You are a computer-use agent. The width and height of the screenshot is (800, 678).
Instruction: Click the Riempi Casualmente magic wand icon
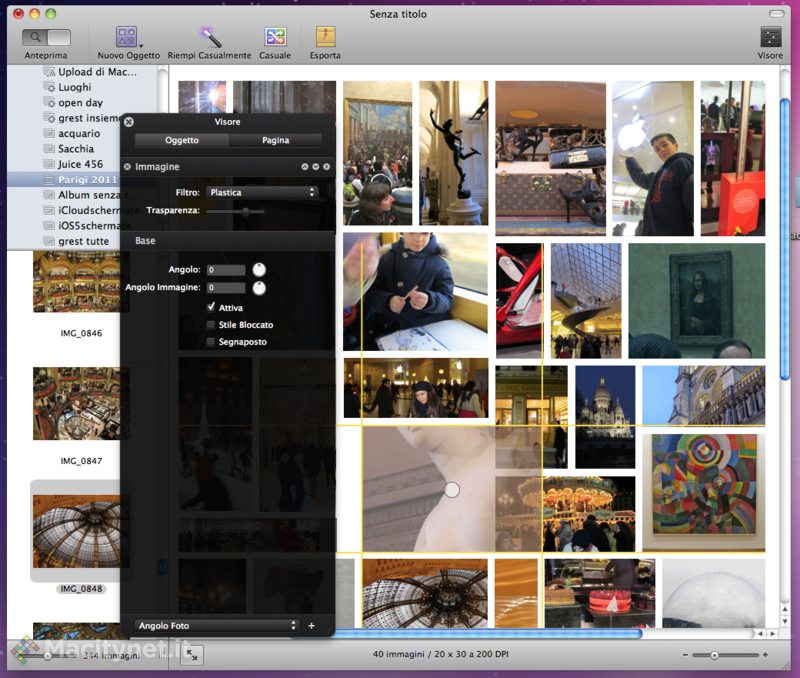tap(210, 37)
